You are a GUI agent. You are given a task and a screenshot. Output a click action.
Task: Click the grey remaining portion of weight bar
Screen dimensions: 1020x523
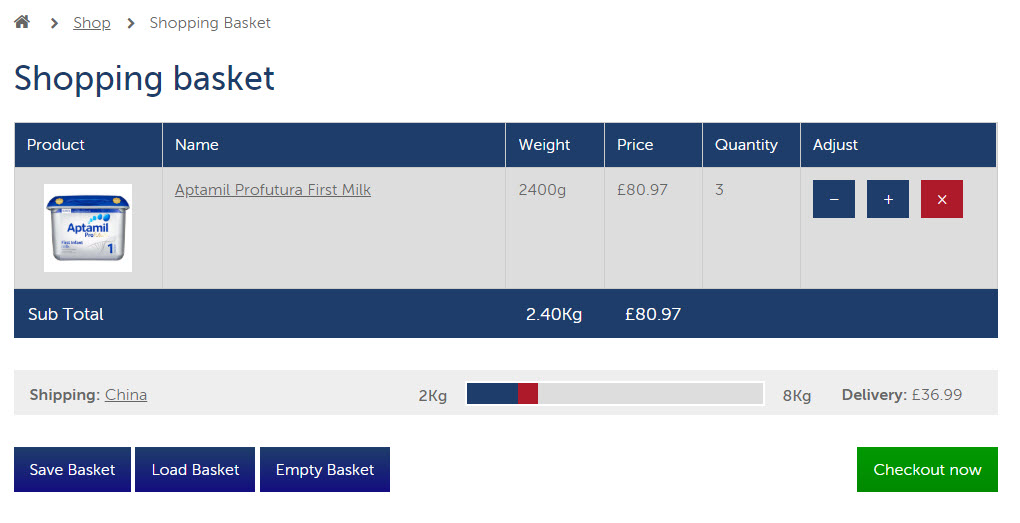tap(651, 394)
